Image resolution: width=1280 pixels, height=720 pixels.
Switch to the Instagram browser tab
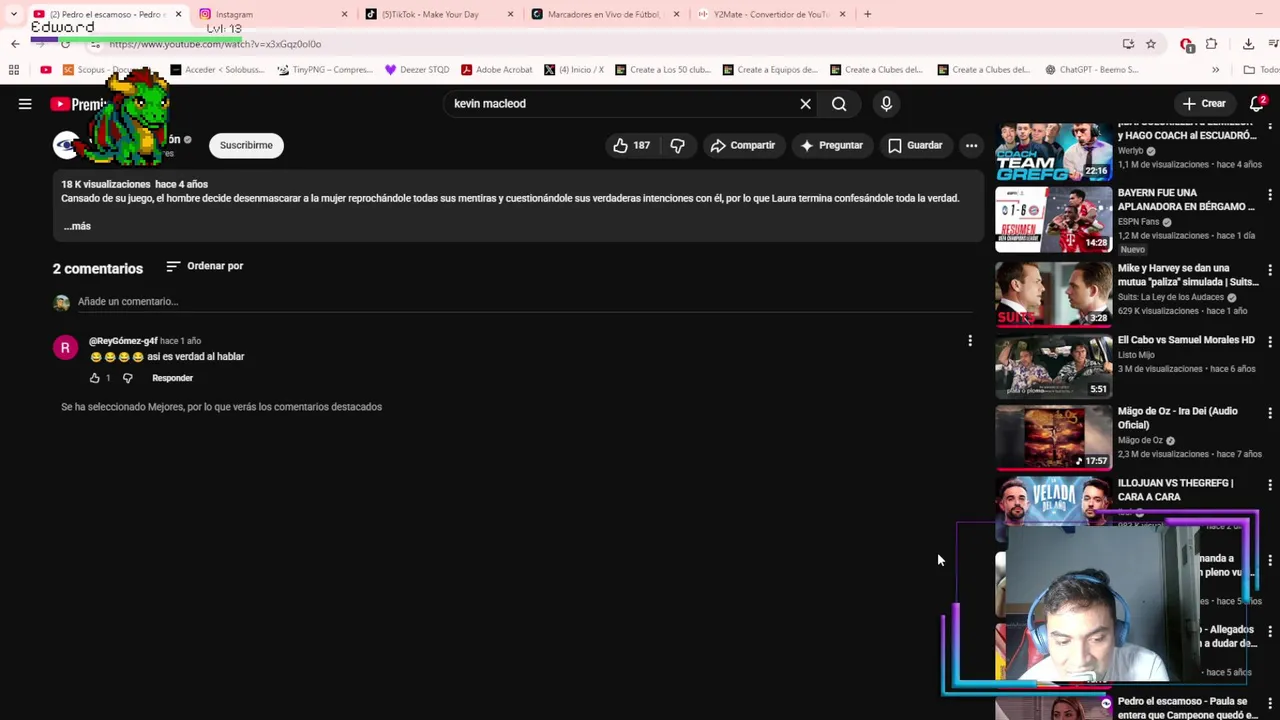pos(274,14)
